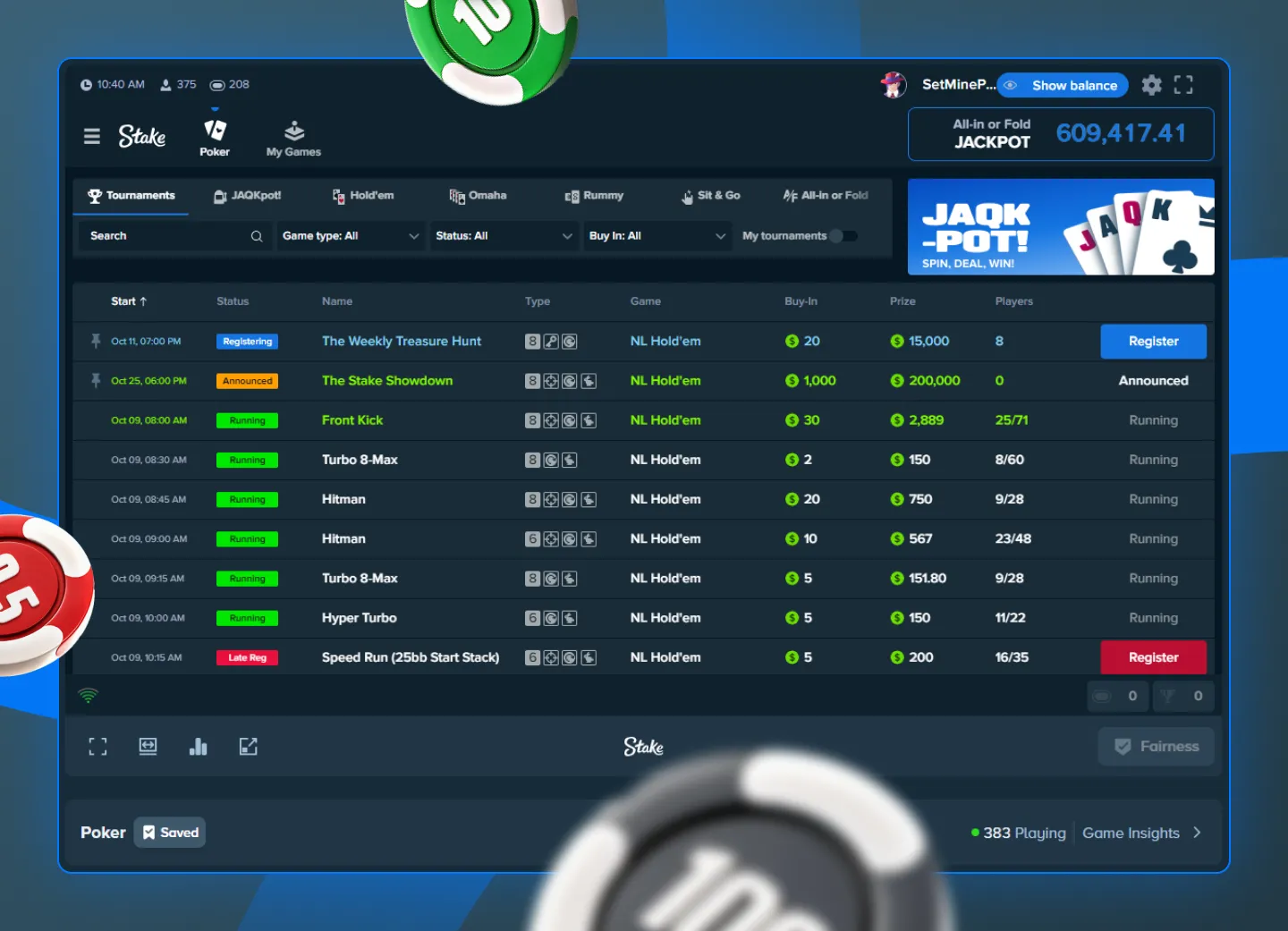The image size is (1288, 931).
Task: Click the Hyper Turbo tournament name
Action: pos(360,618)
